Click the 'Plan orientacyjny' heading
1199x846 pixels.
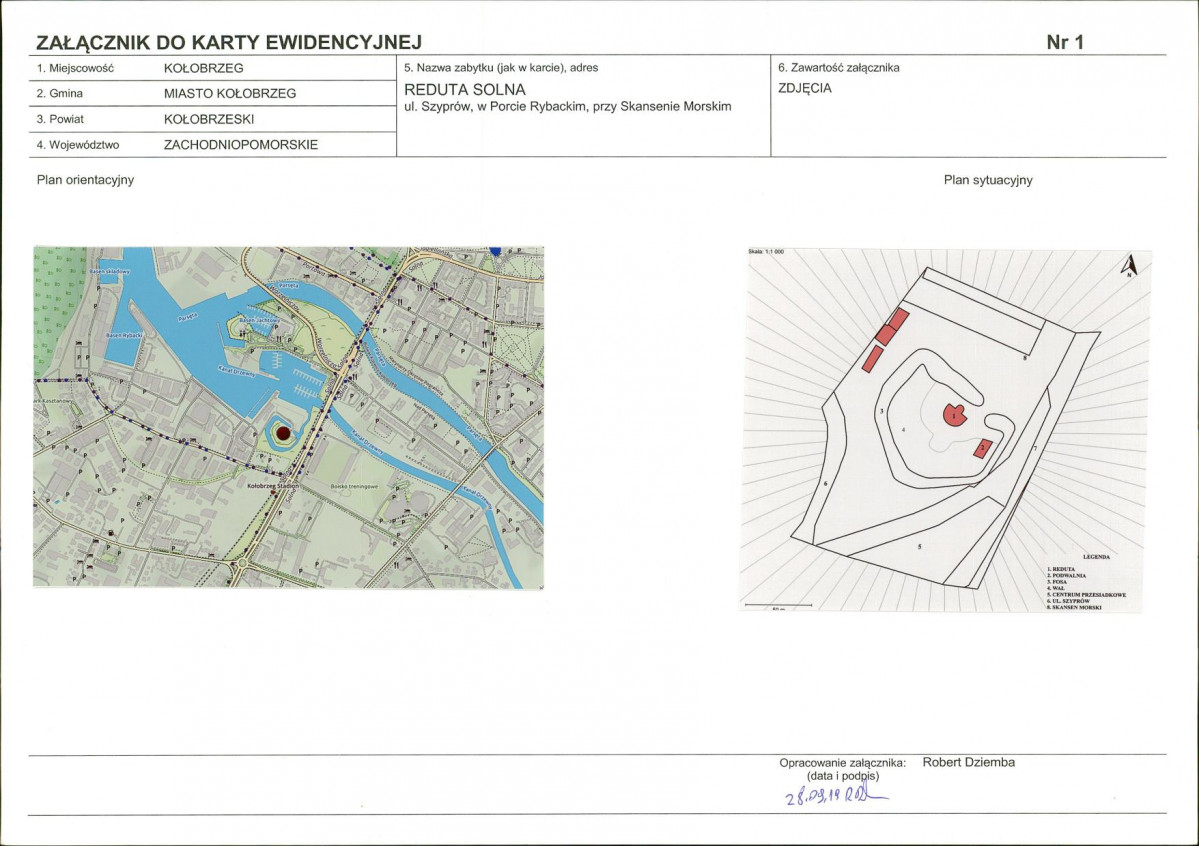click(x=86, y=180)
